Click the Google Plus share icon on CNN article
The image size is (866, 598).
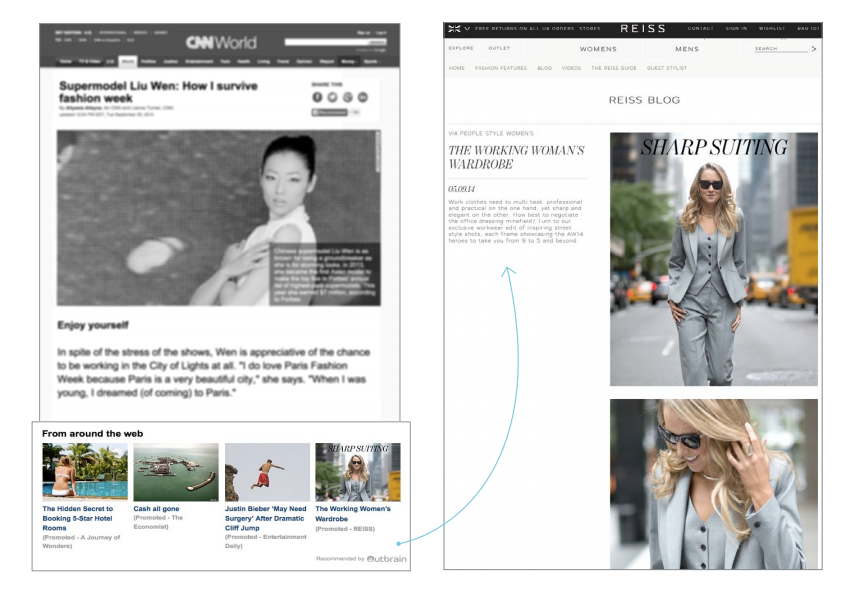tap(347, 97)
